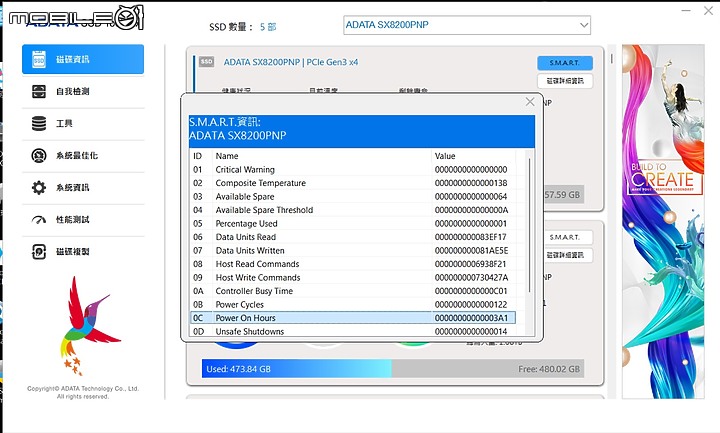Open the 系統資訊 system info tab

point(83,187)
